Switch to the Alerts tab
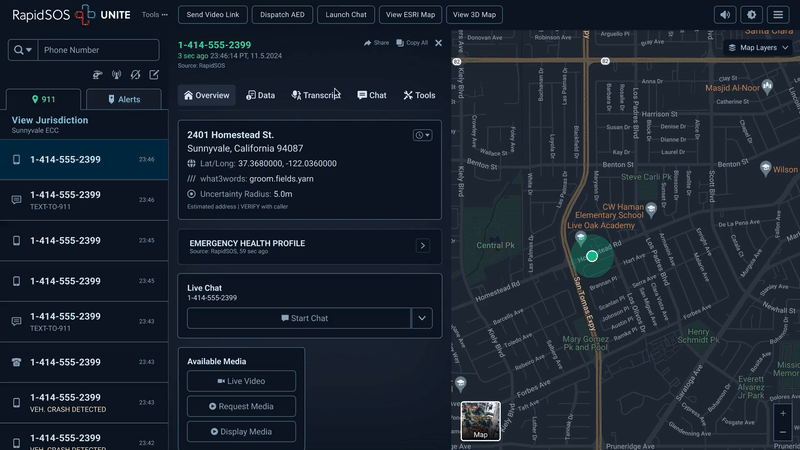 pyautogui.click(x=124, y=99)
